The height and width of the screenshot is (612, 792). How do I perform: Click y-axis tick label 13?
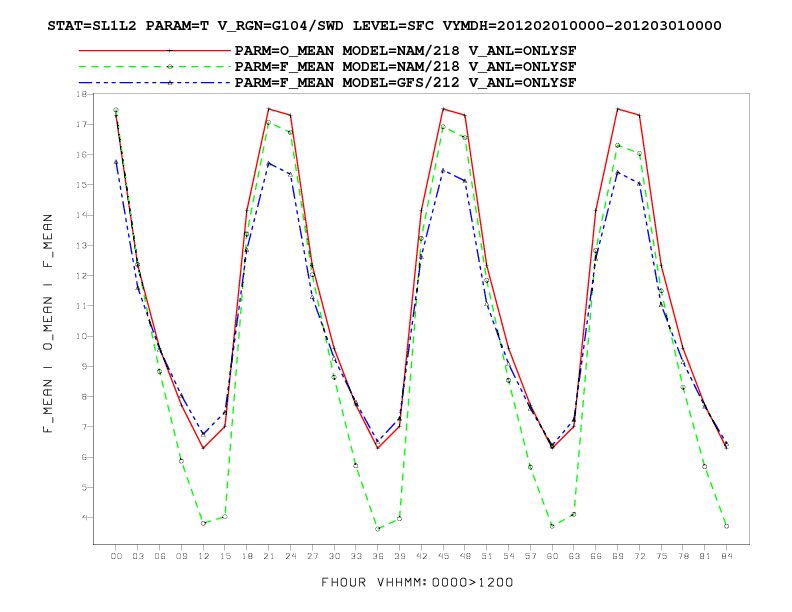pyautogui.click(x=82, y=245)
